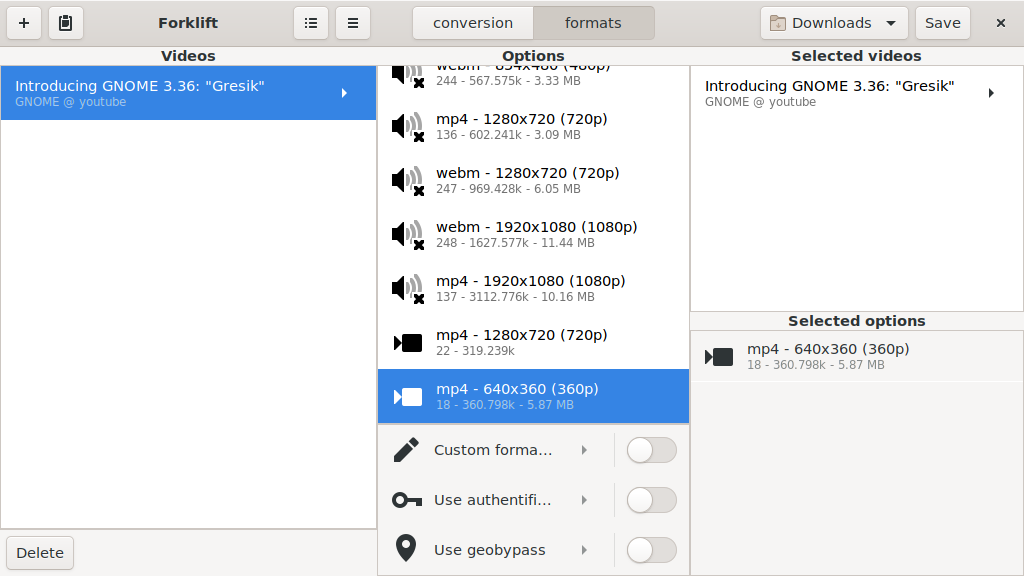Close the Forklift window
The width and height of the screenshot is (1024, 576).
(x=1000, y=23)
